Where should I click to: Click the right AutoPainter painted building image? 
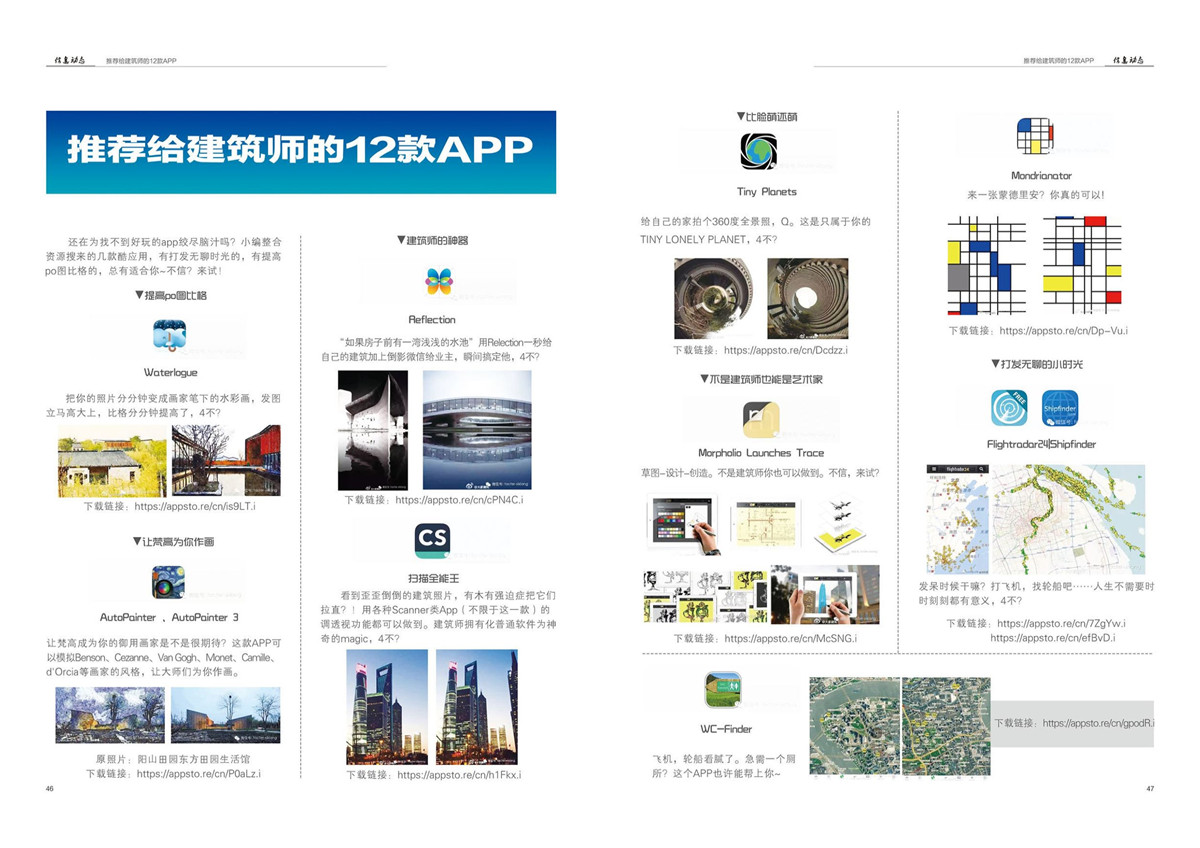pyautogui.click(x=225, y=715)
